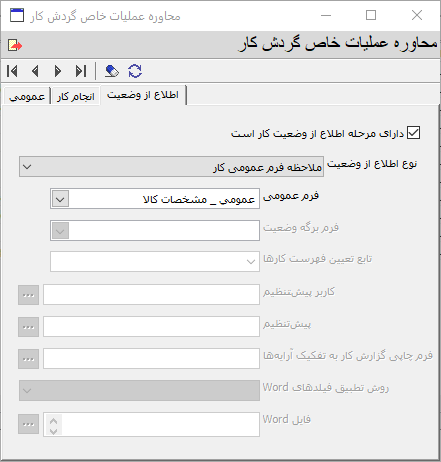The height and width of the screenshot is (462, 441).
Task: Click the up arrow in Word file field
Action: [53, 421]
